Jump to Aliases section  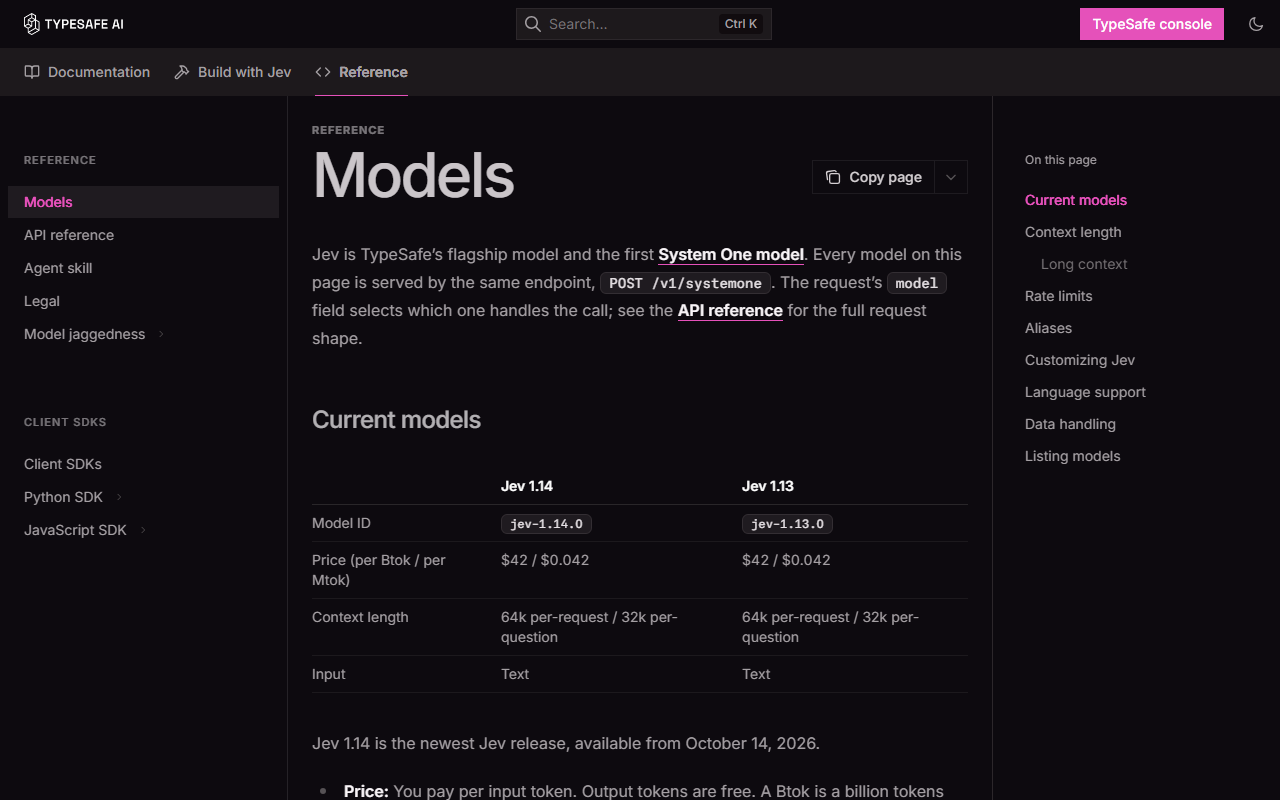point(1048,328)
